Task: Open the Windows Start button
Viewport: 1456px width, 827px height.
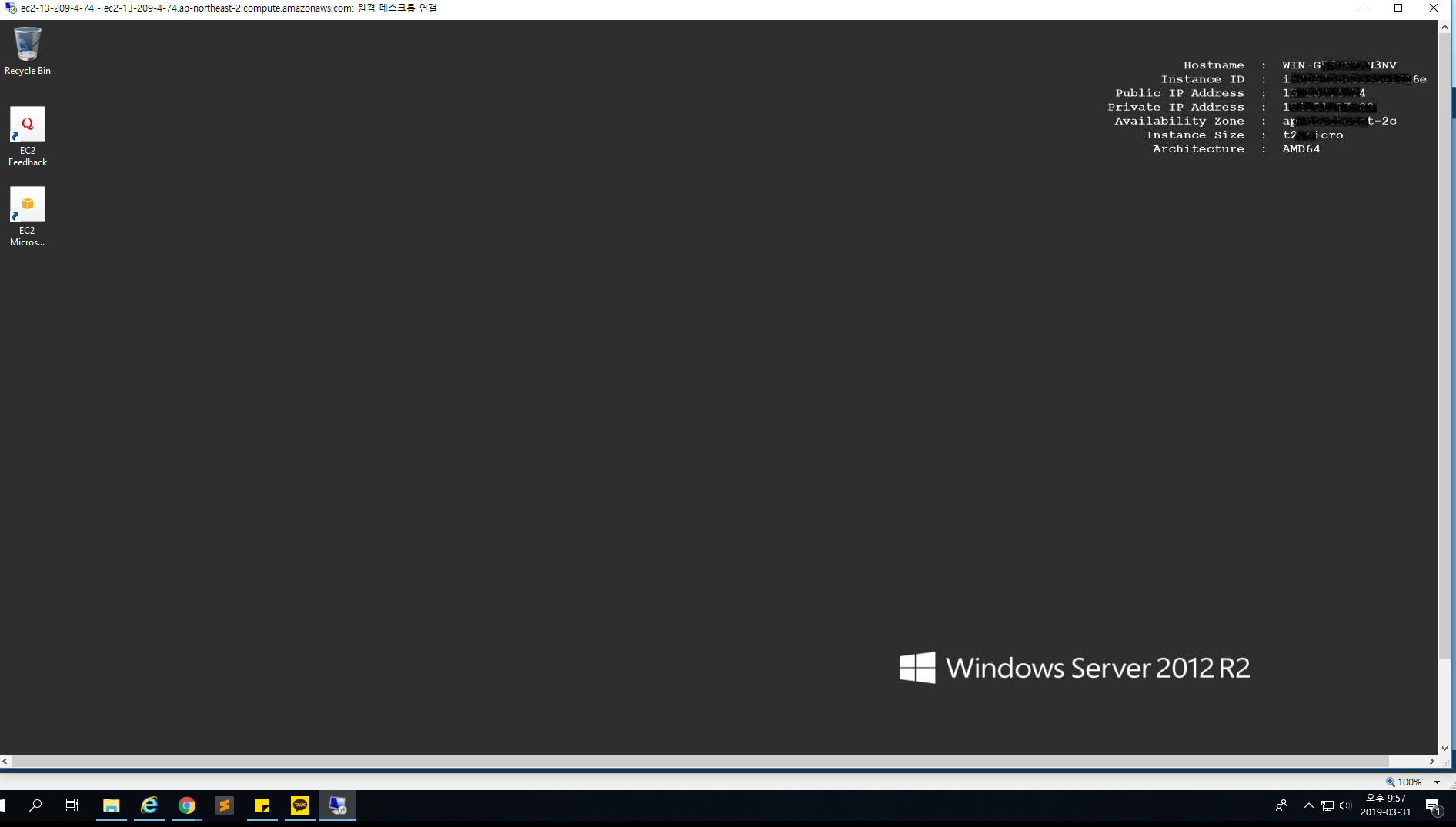Action: (x=2, y=805)
